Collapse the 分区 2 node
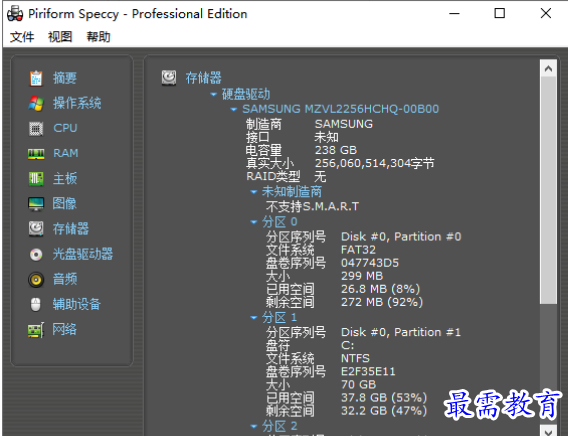Screen dimensions: 568x436 click(x=254, y=426)
